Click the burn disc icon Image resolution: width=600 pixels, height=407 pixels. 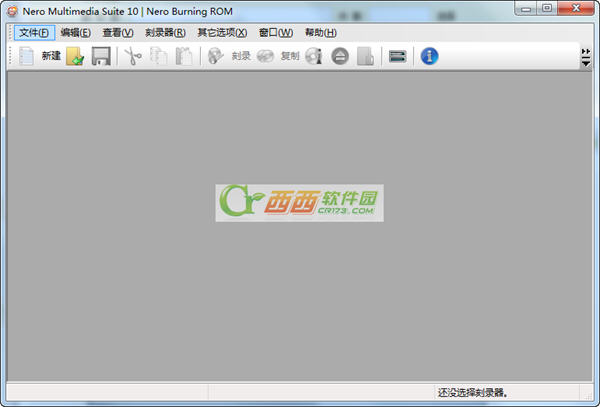(x=215, y=56)
